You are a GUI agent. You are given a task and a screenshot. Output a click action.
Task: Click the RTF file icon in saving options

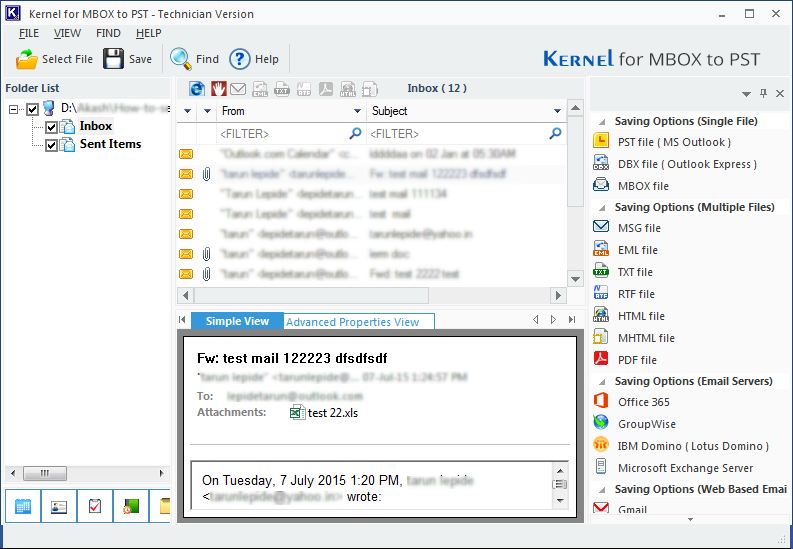point(601,293)
